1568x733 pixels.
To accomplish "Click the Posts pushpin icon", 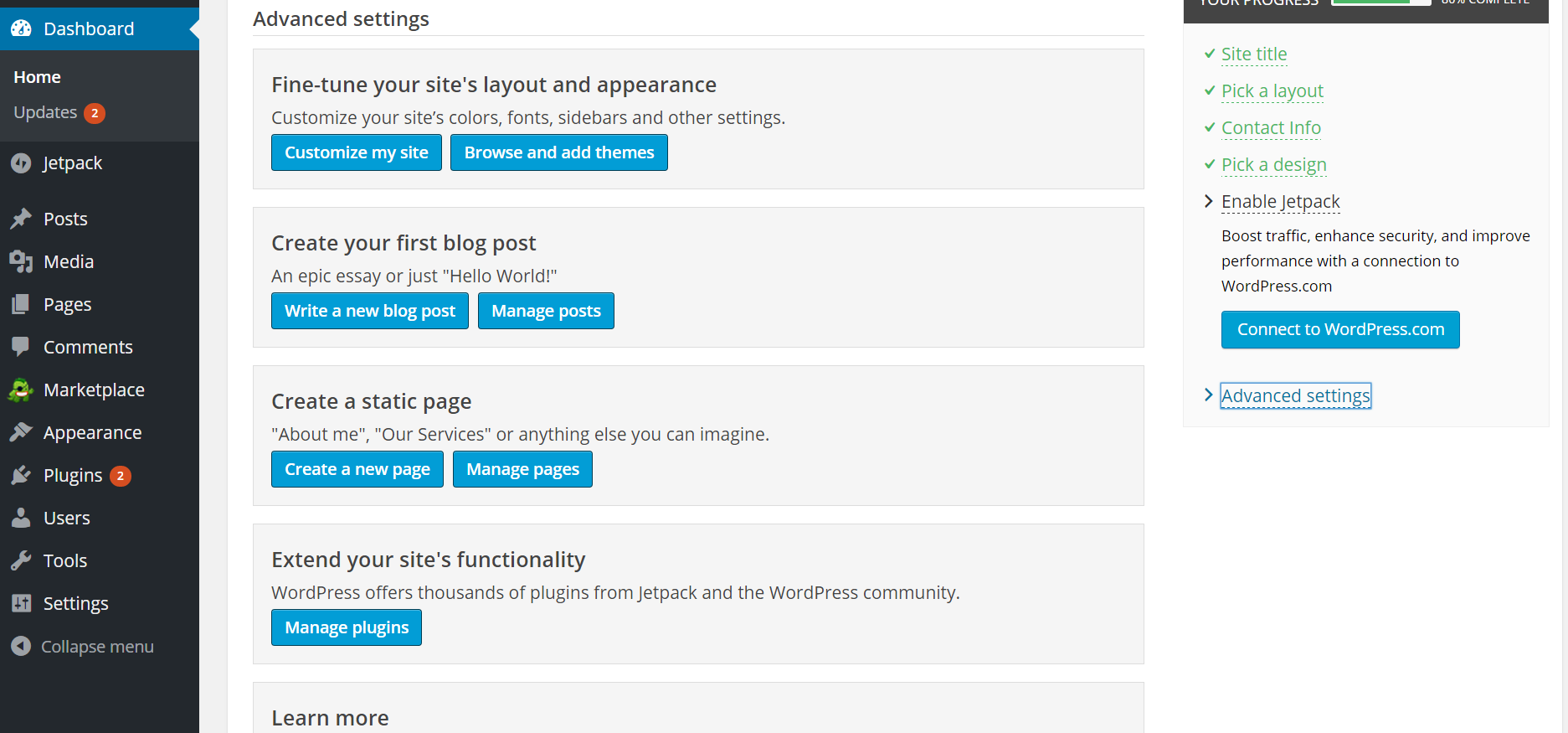I will (21, 219).
